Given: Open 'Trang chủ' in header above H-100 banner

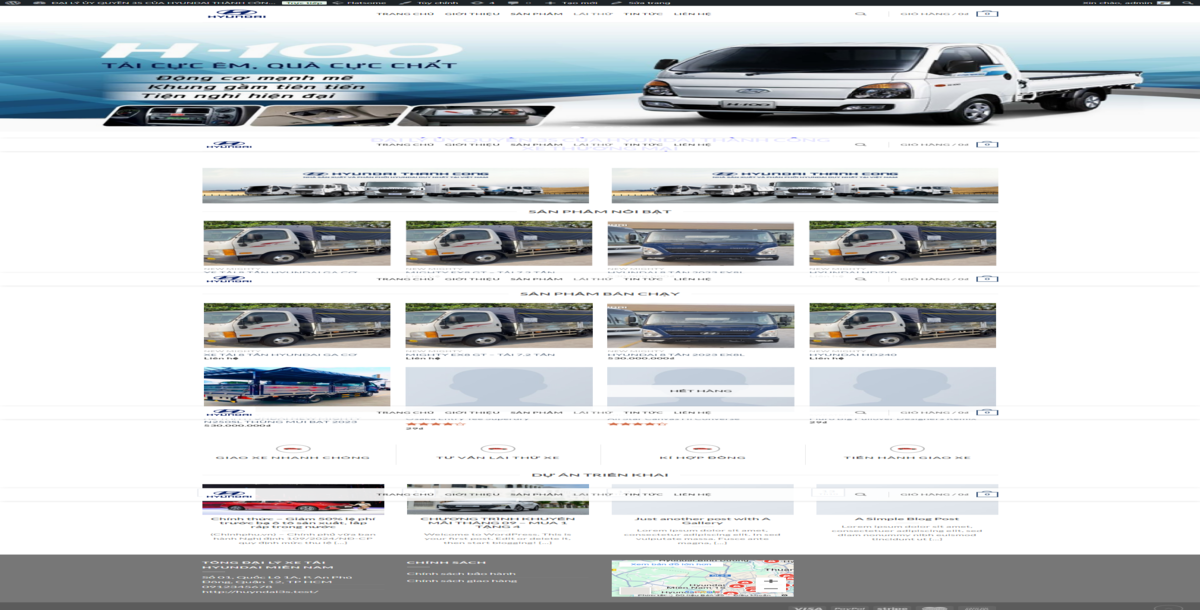Looking at the screenshot, I should point(405,14).
